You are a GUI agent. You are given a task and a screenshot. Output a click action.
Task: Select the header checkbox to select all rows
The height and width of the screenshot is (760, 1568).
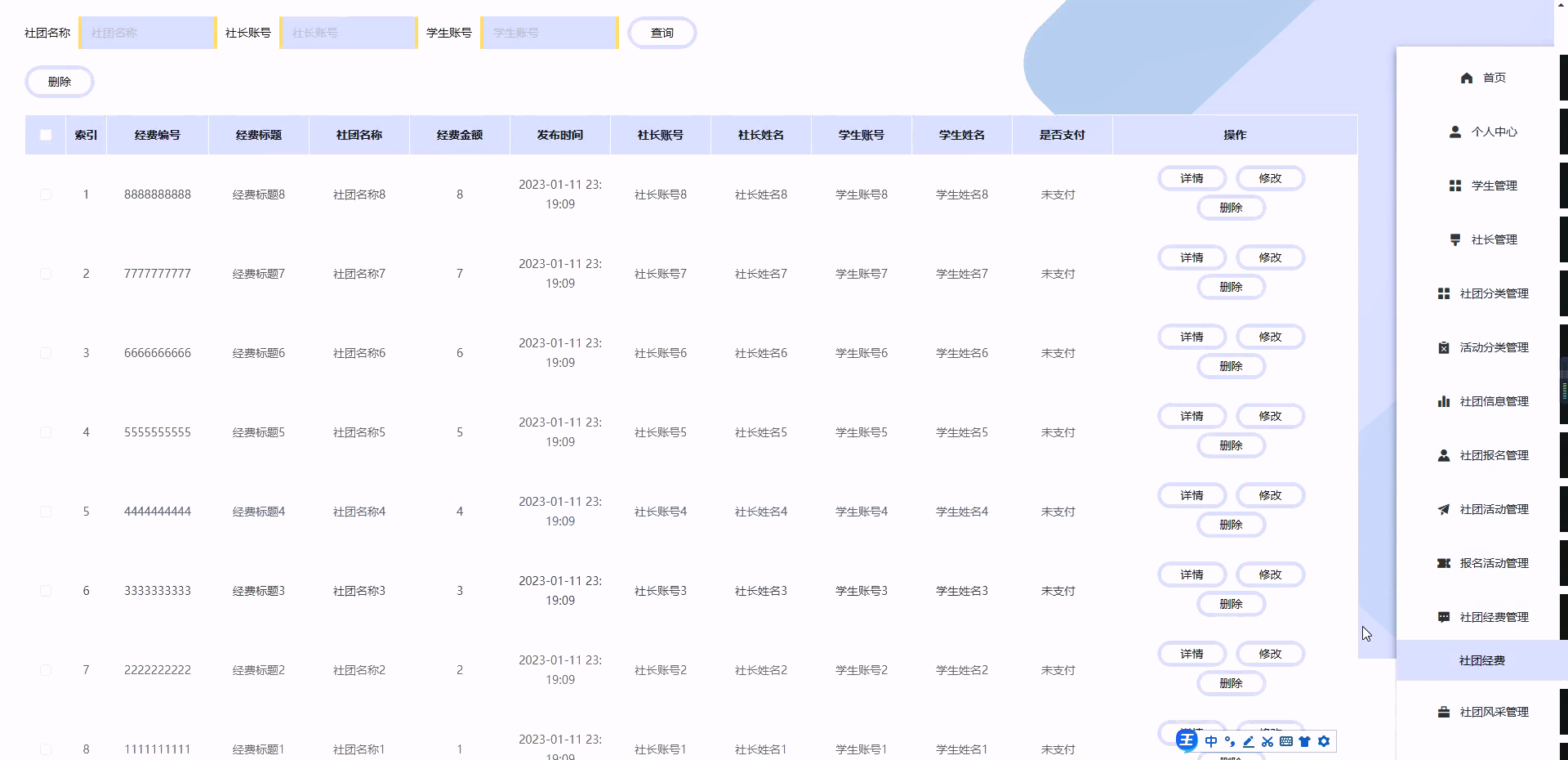point(46,135)
